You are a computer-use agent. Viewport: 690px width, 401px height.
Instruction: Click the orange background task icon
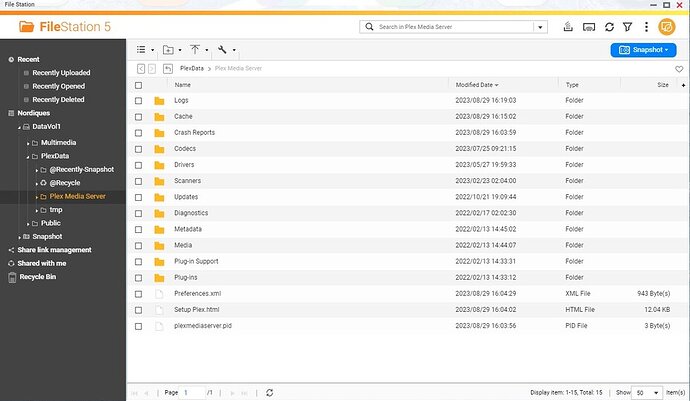pos(667,27)
